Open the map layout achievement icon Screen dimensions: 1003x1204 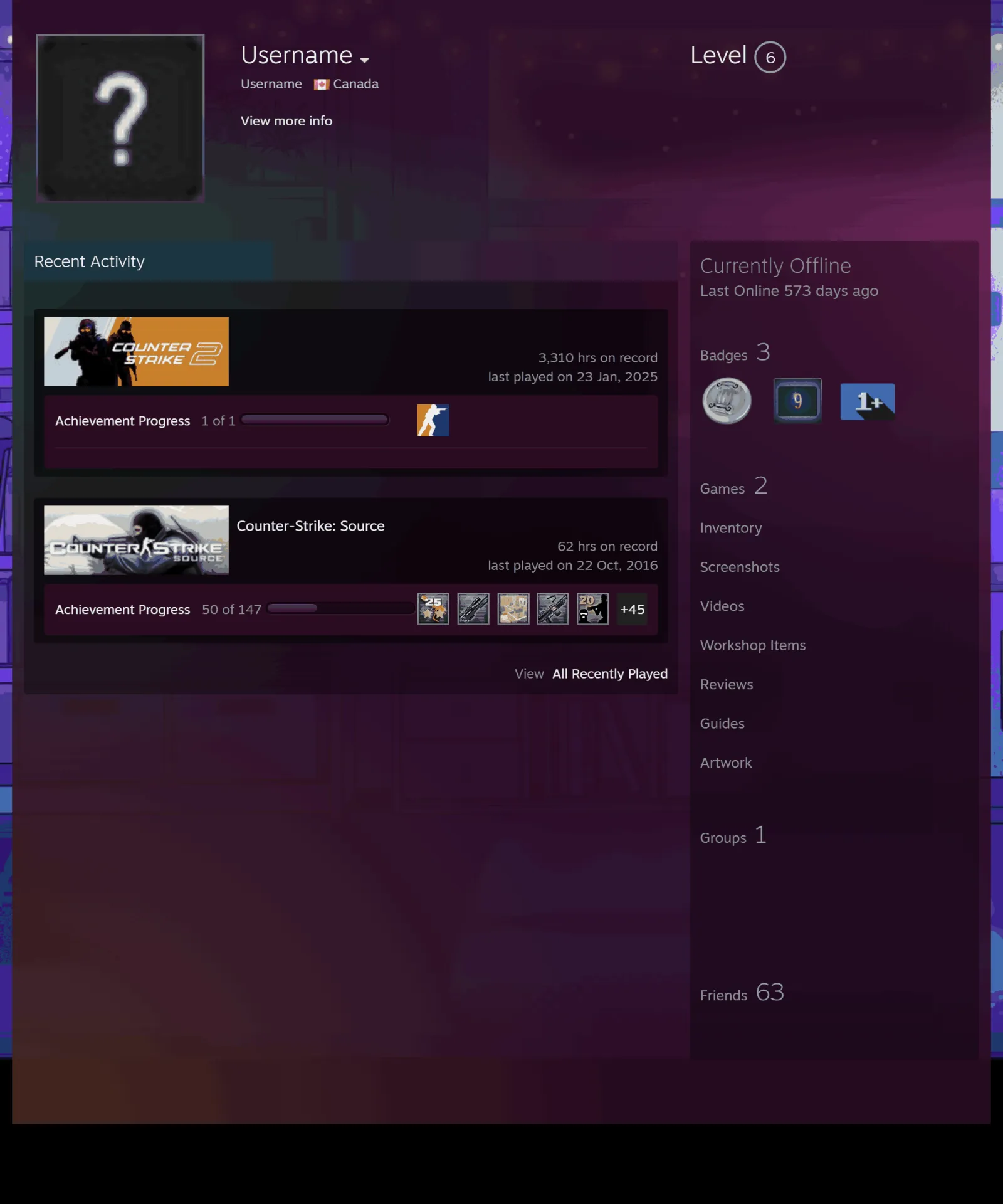coord(513,609)
